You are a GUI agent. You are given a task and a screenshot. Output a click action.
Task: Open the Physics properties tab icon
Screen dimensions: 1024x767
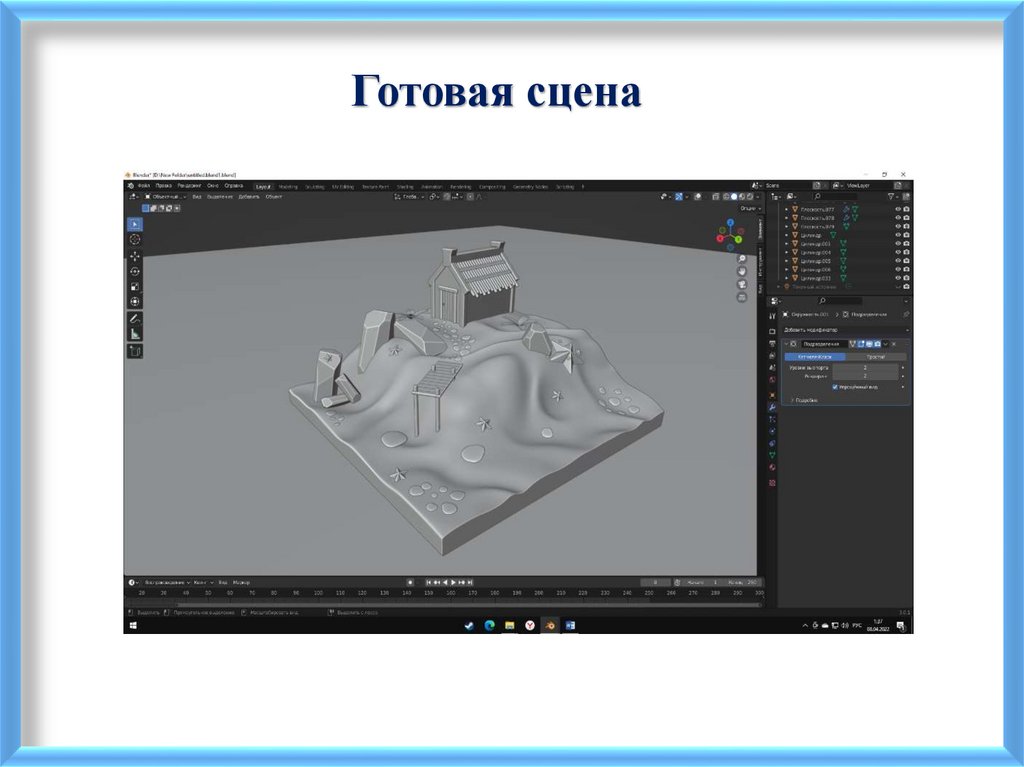[x=772, y=431]
